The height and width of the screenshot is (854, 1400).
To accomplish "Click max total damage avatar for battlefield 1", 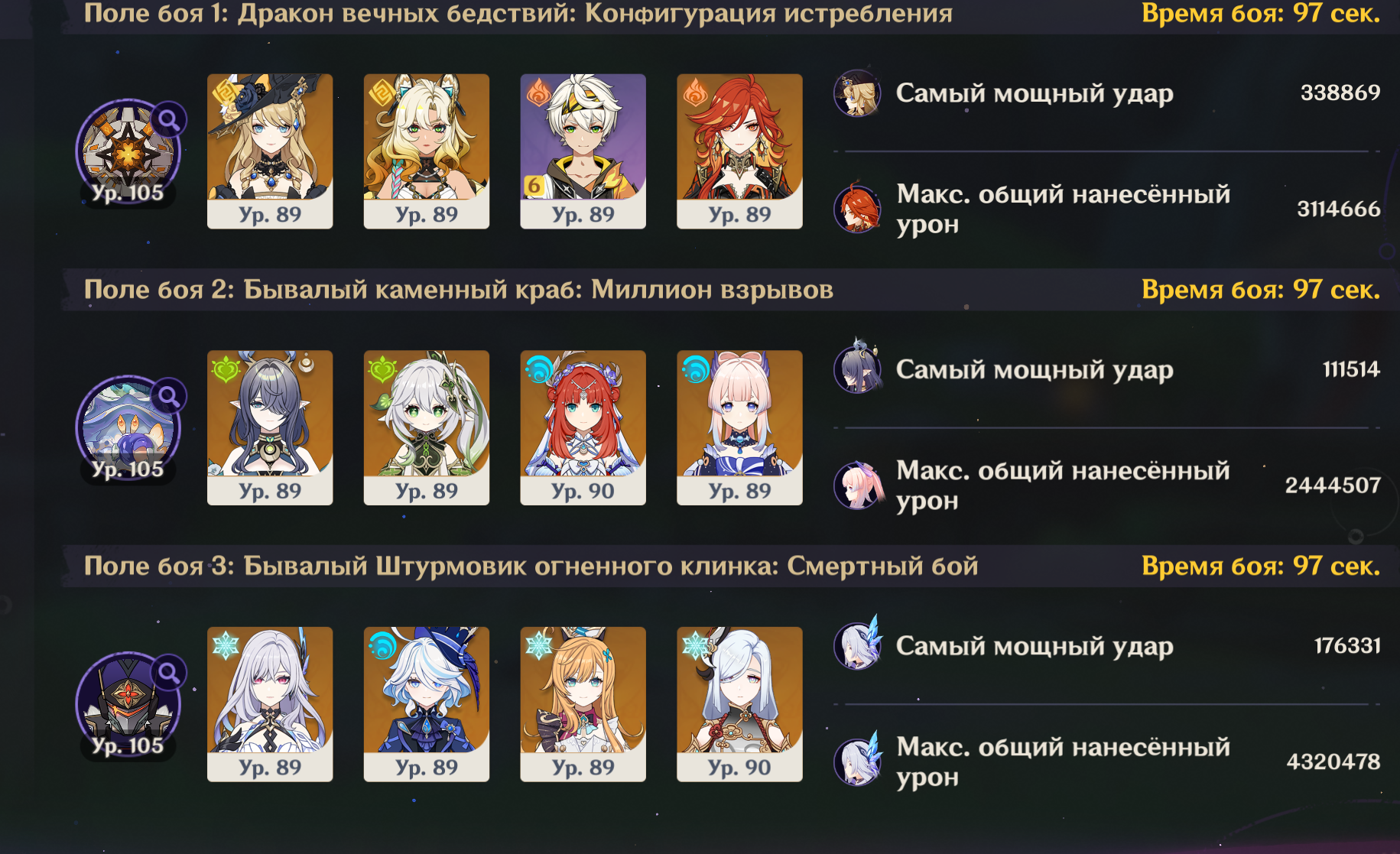I will click(x=857, y=209).
